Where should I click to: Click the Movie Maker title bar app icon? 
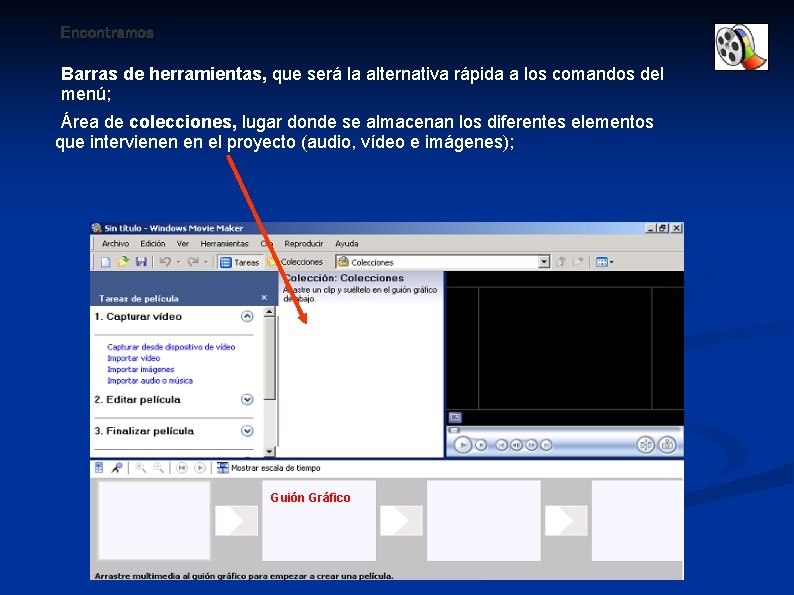point(97,228)
